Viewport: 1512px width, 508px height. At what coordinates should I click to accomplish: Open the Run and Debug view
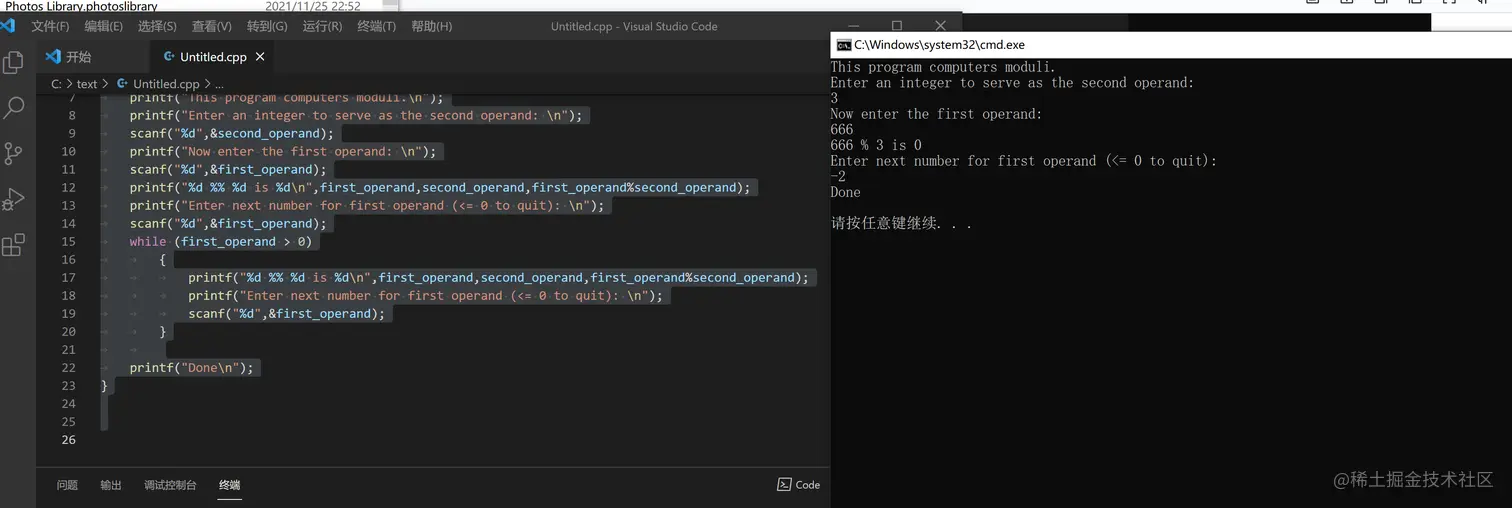(x=13, y=199)
